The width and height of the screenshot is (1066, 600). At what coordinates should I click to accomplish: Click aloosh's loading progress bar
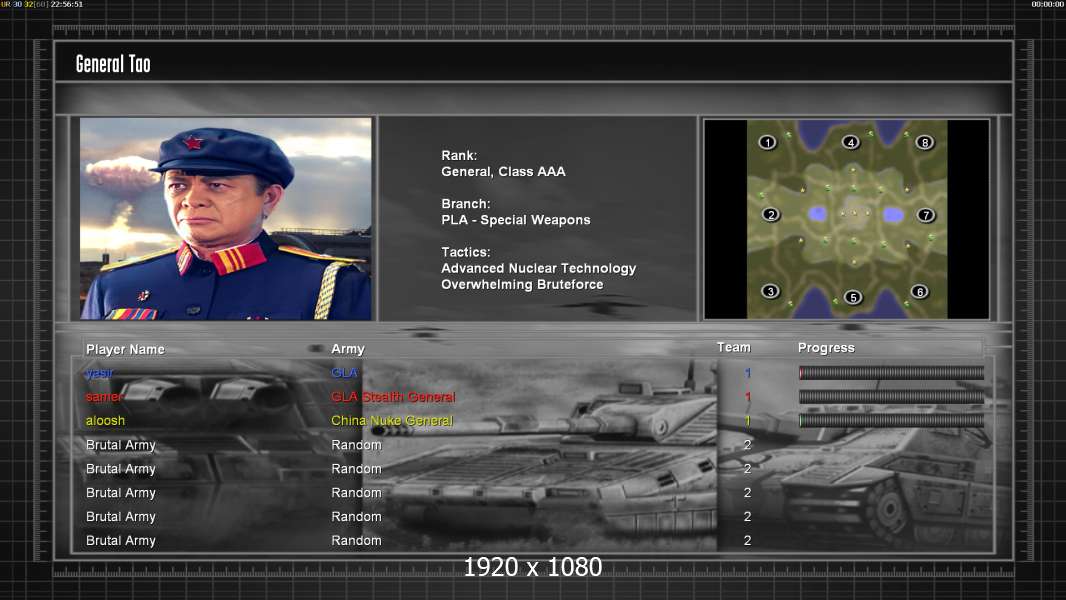(x=891, y=421)
